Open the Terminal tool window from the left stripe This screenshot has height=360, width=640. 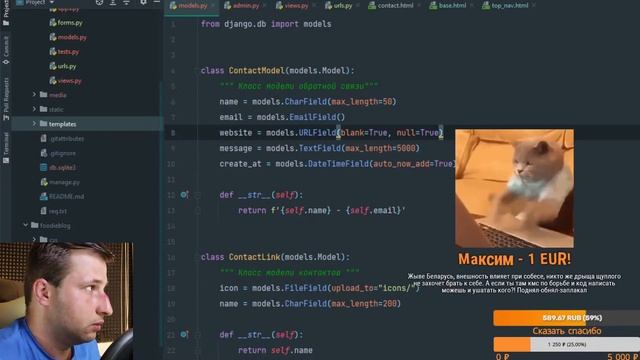6,148
